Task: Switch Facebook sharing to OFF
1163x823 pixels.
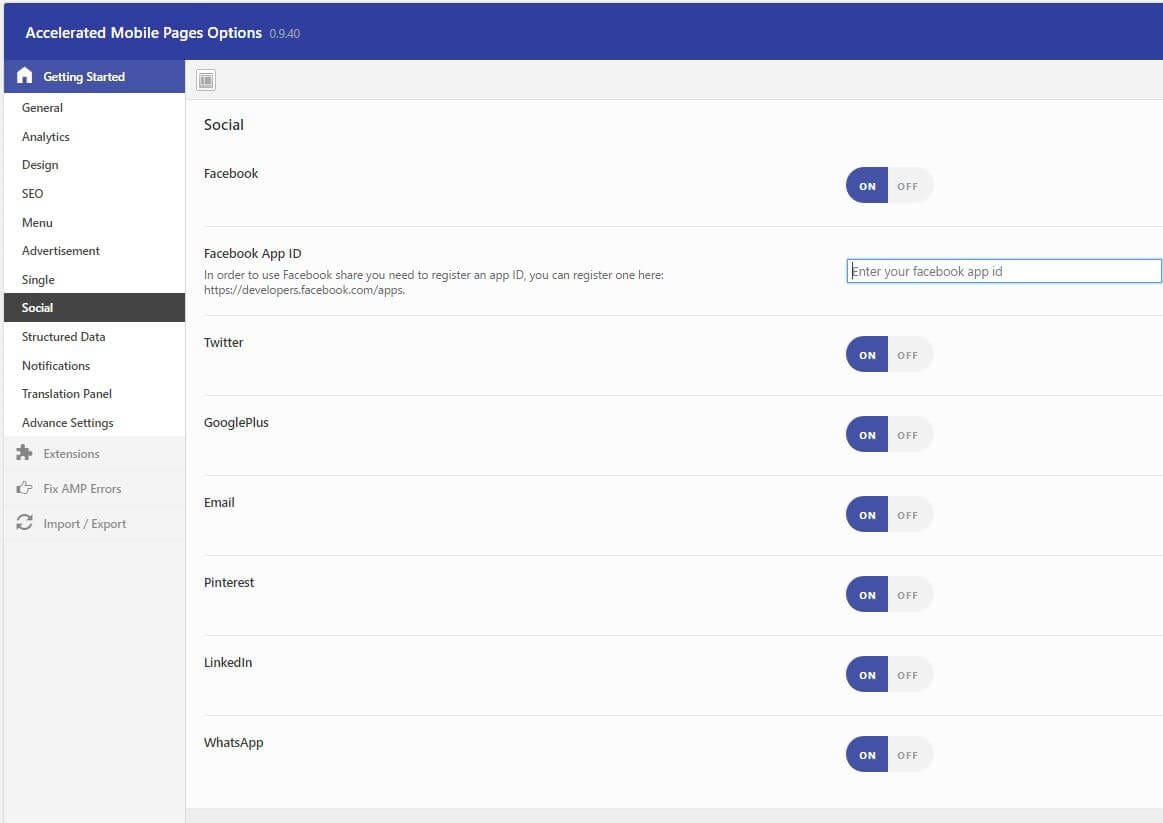Action: (909, 185)
